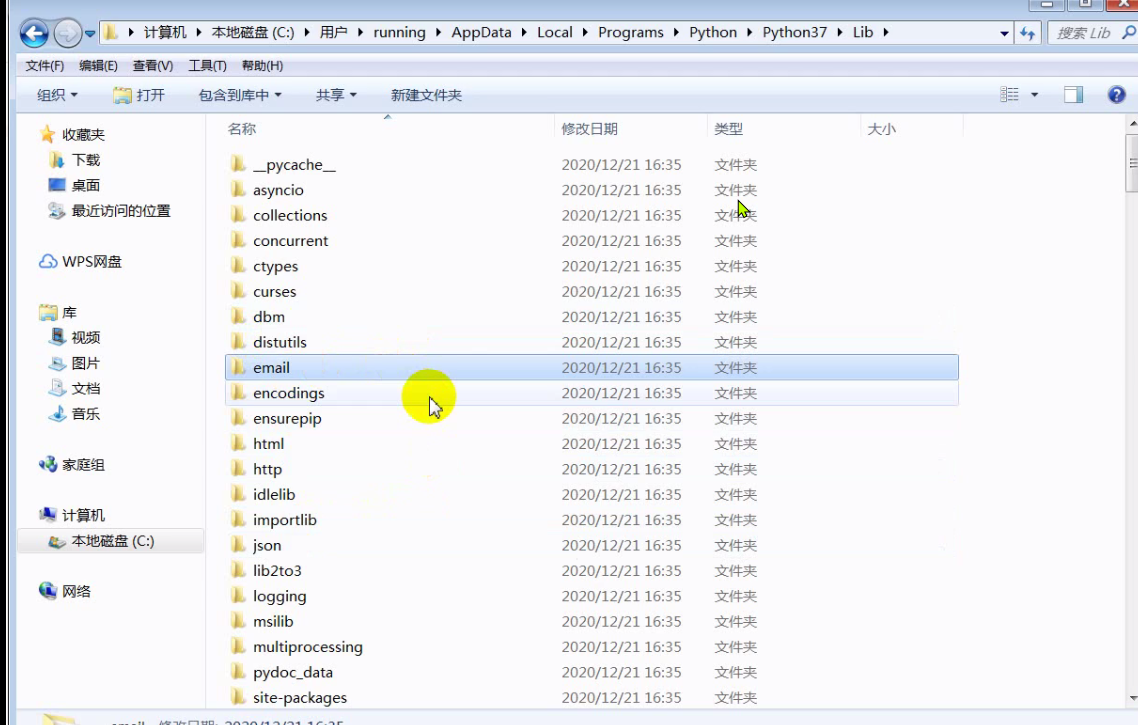Screen dimensions: 1138x725
Task: Select the dbm folder icon
Action: [x=238, y=316]
